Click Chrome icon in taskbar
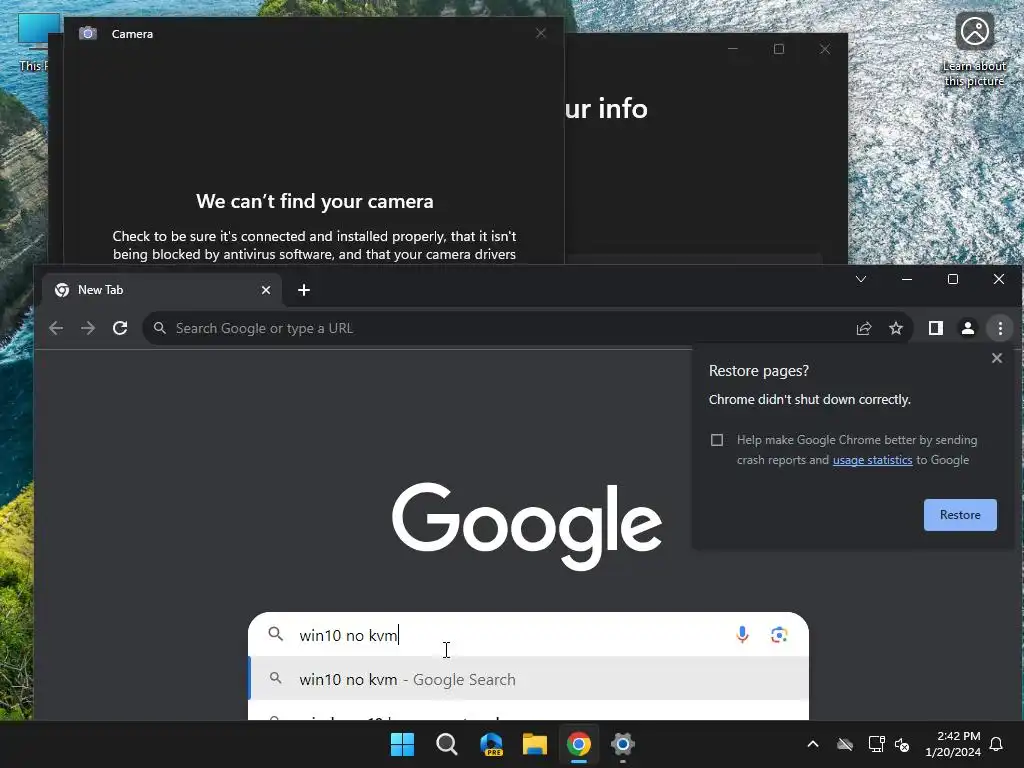This screenshot has height=768, width=1024. (579, 744)
